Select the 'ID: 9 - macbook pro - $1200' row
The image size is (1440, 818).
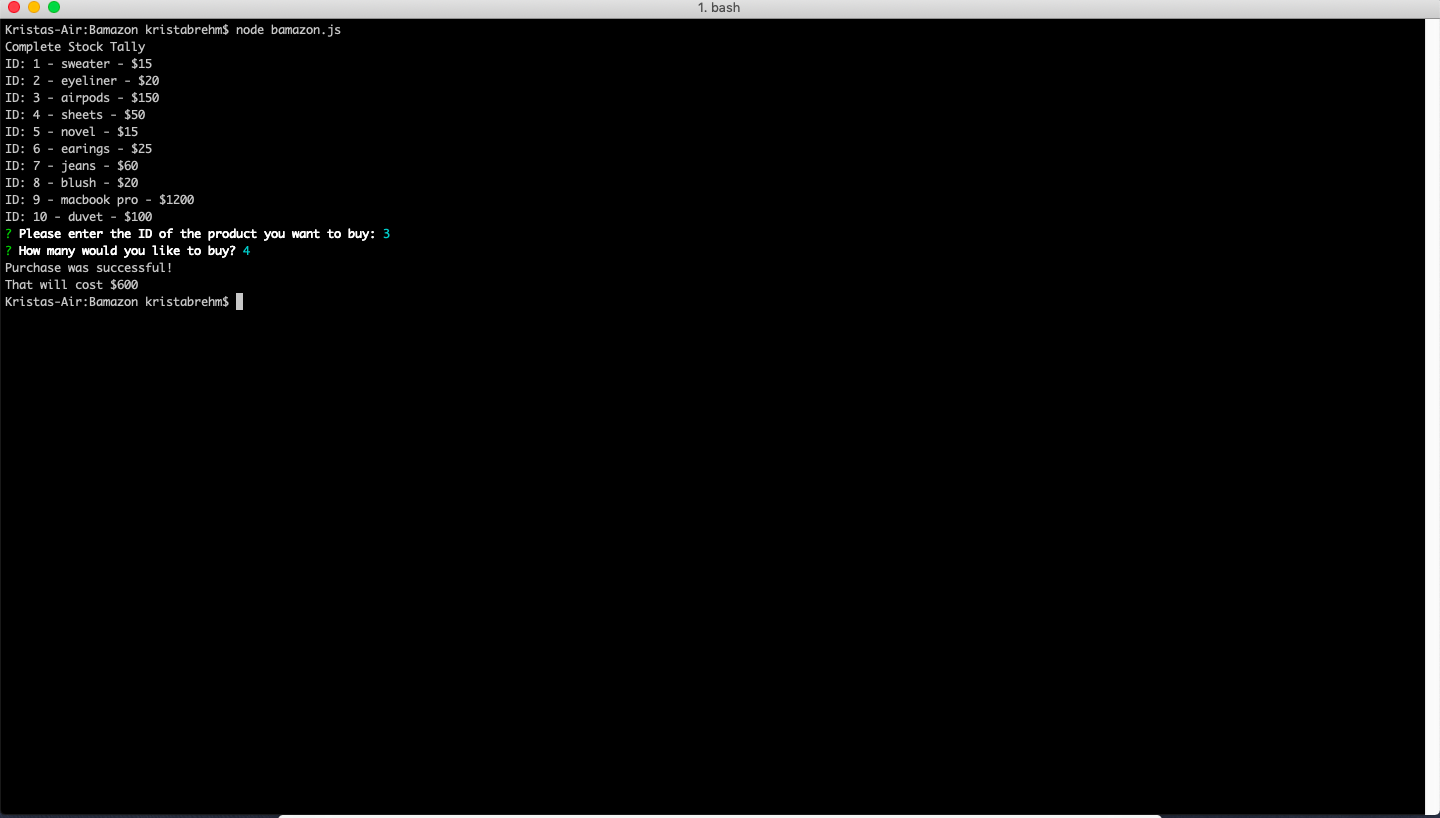coord(100,200)
